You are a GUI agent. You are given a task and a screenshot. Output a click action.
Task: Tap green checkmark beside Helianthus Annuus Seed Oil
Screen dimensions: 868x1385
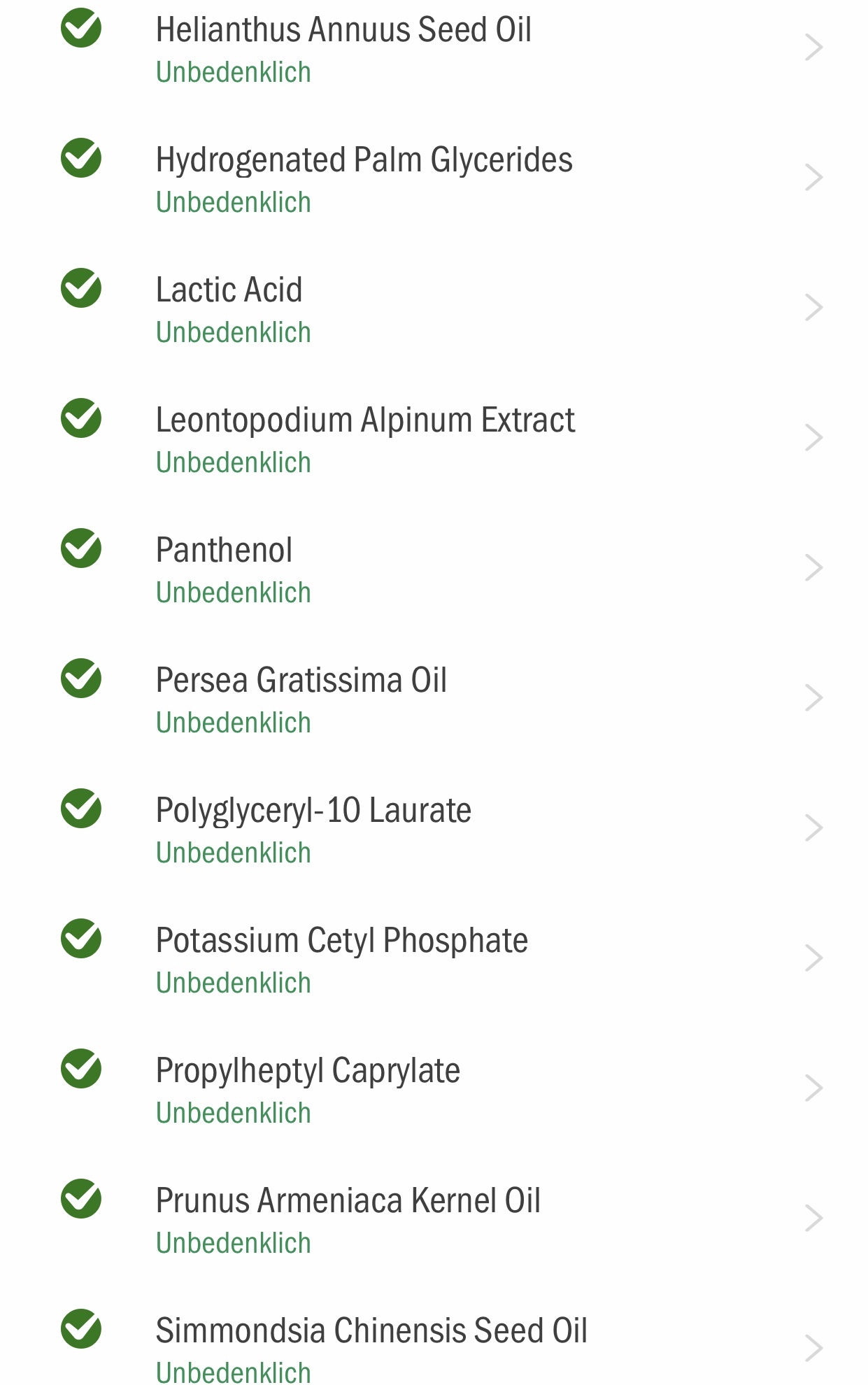point(81,28)
